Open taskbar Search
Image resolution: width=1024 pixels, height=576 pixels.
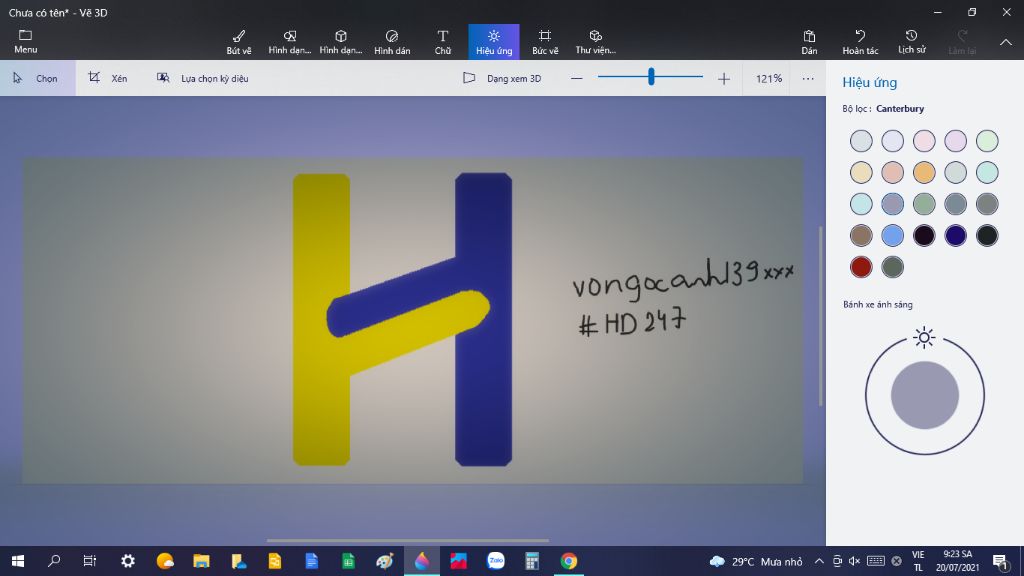(54, 561)
